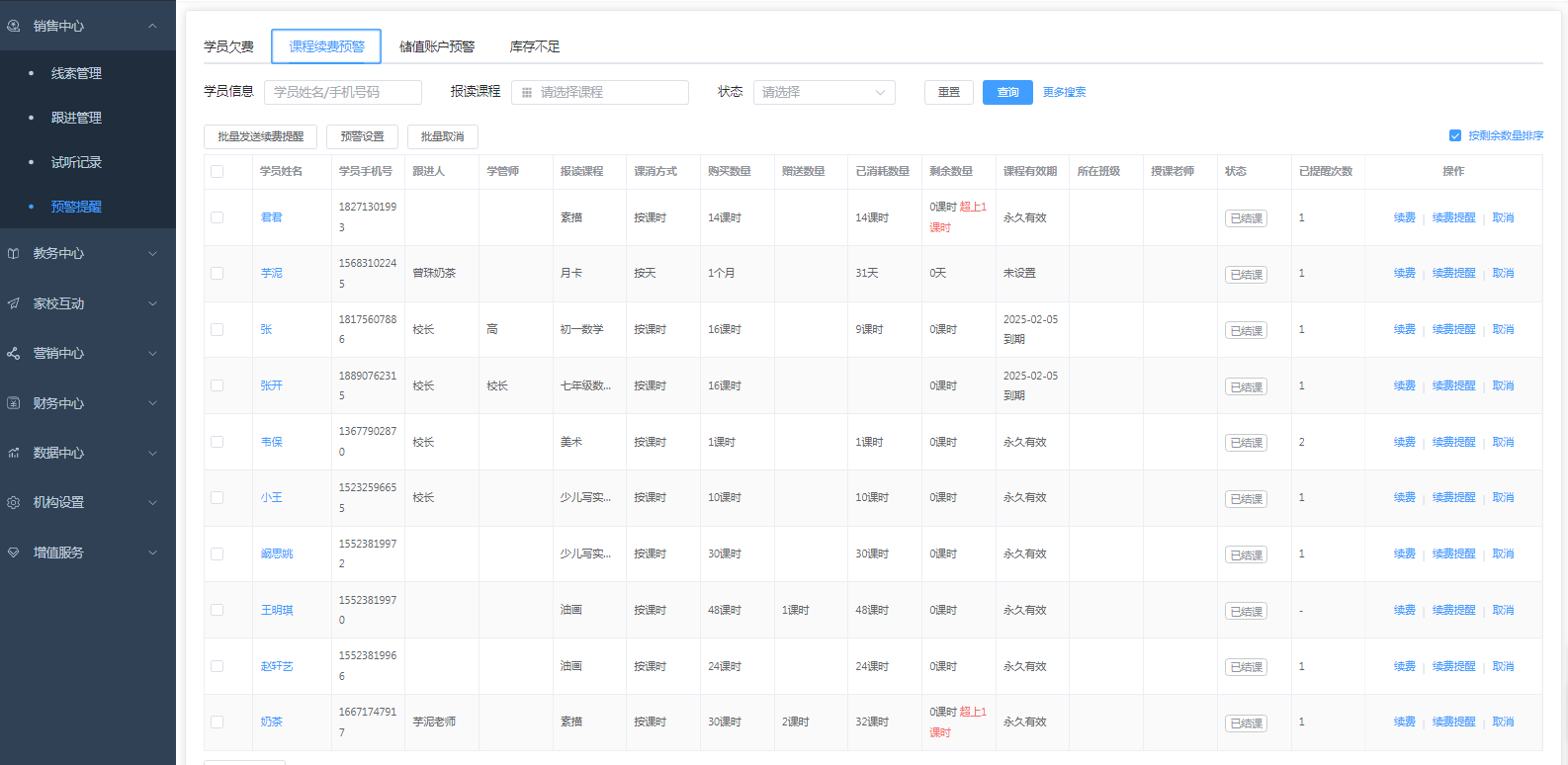Click grid icon in 请选择课程 field
The image size is (1568, 765).
(527, 92)
